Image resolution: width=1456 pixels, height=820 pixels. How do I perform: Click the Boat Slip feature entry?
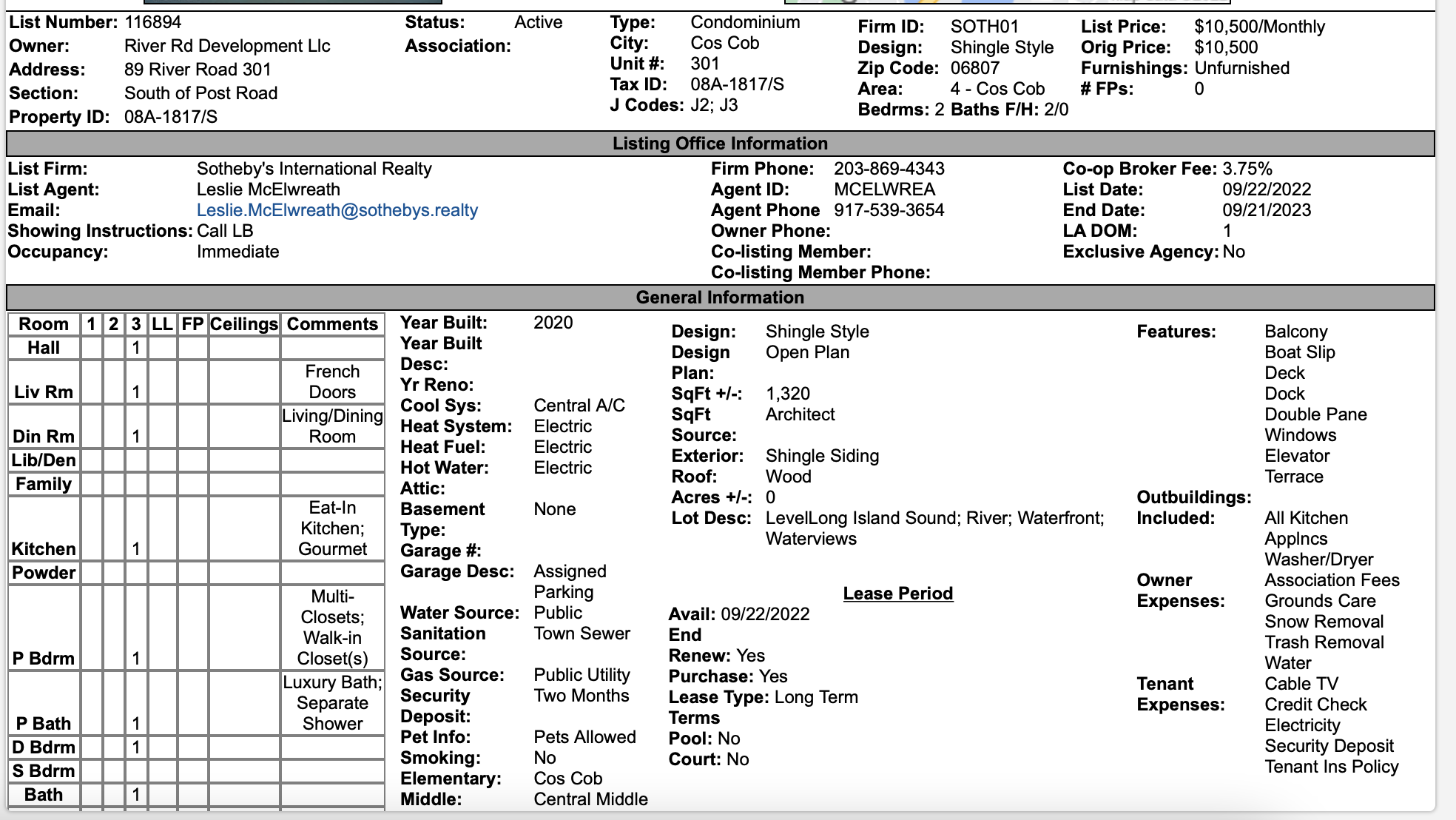pyautogui.click(x=1299, y=352)
